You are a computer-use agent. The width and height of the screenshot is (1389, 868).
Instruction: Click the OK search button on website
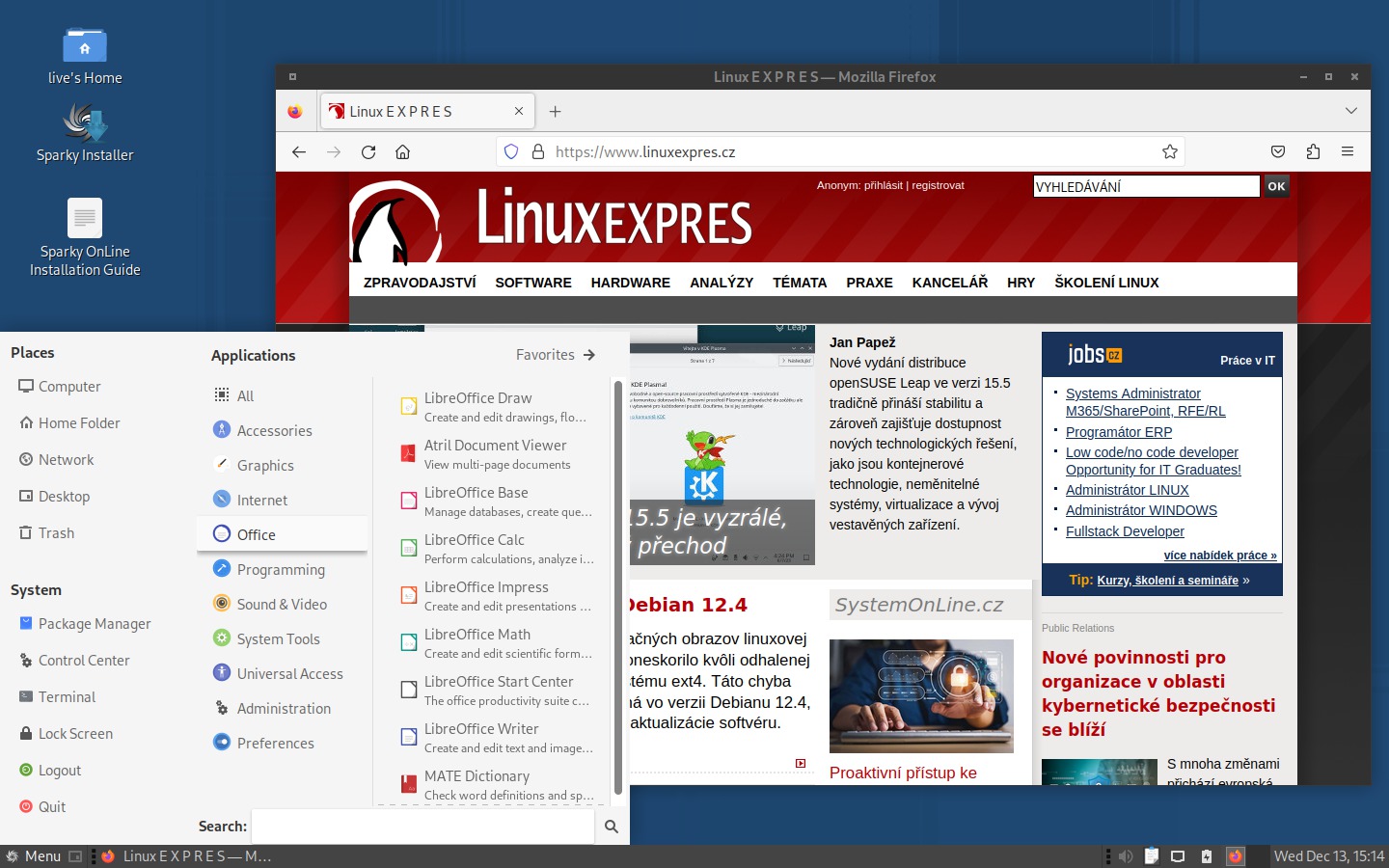tap(1276, 186)
